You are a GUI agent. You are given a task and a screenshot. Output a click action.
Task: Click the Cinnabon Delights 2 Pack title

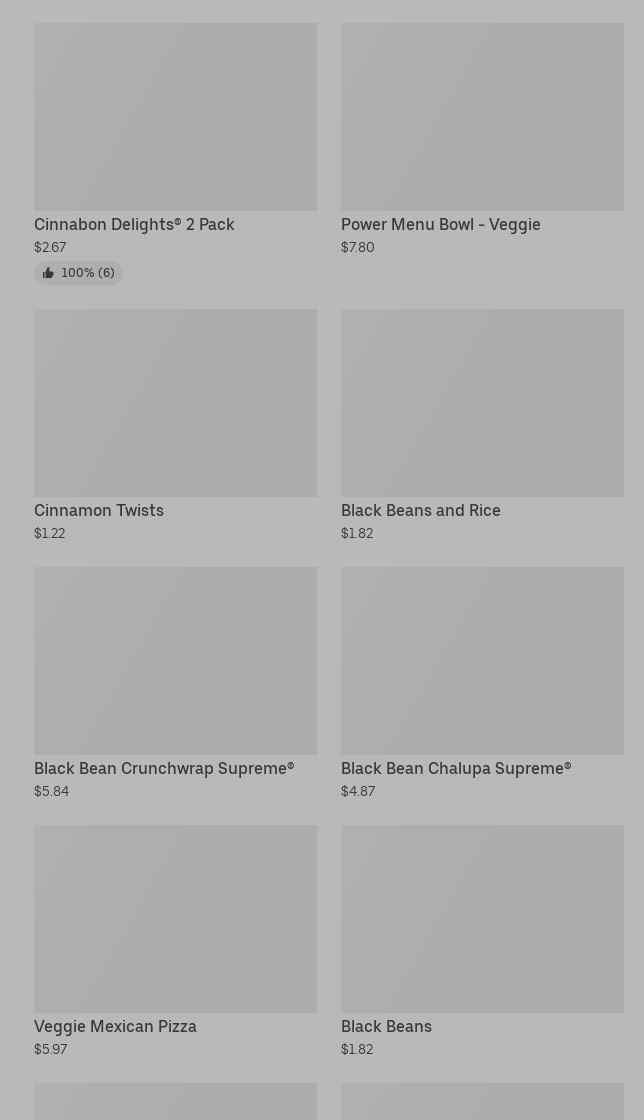[x=134, y=225]
